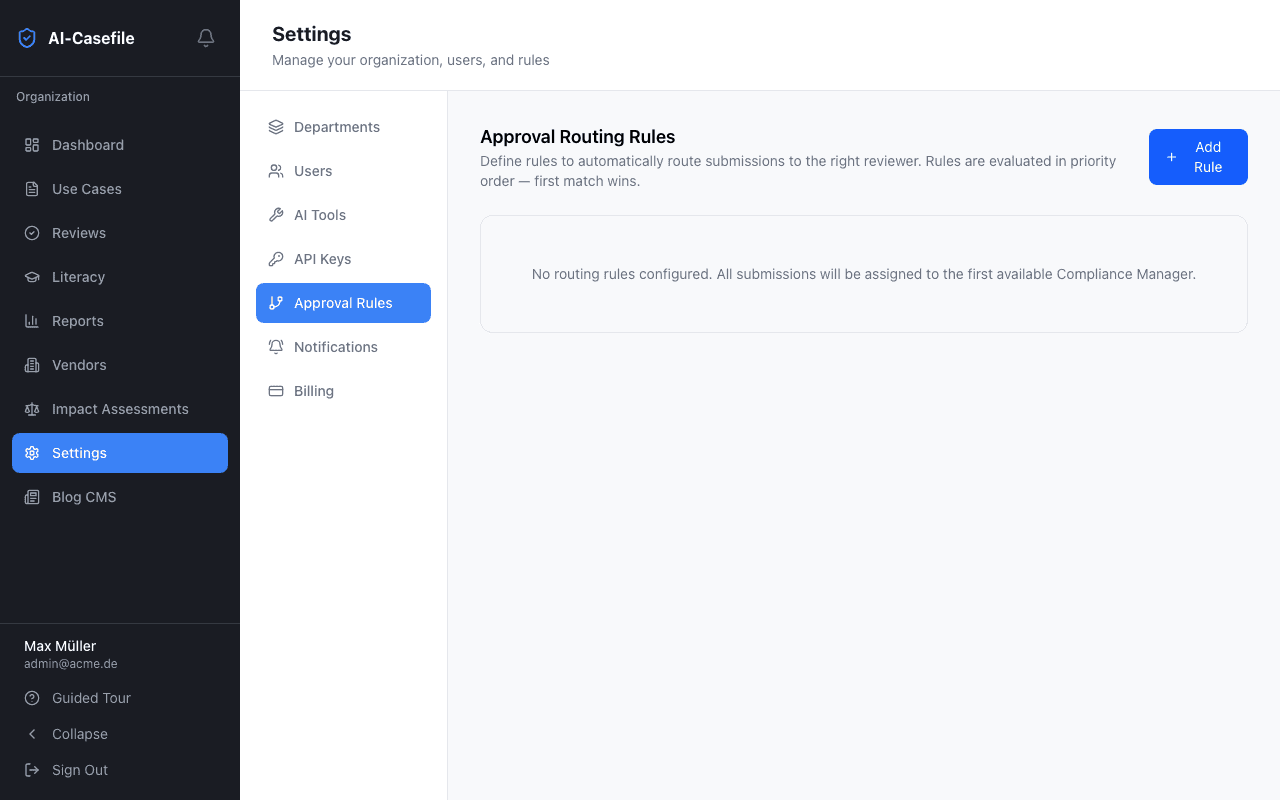Open the Literacy section

(x=78, y=277)
